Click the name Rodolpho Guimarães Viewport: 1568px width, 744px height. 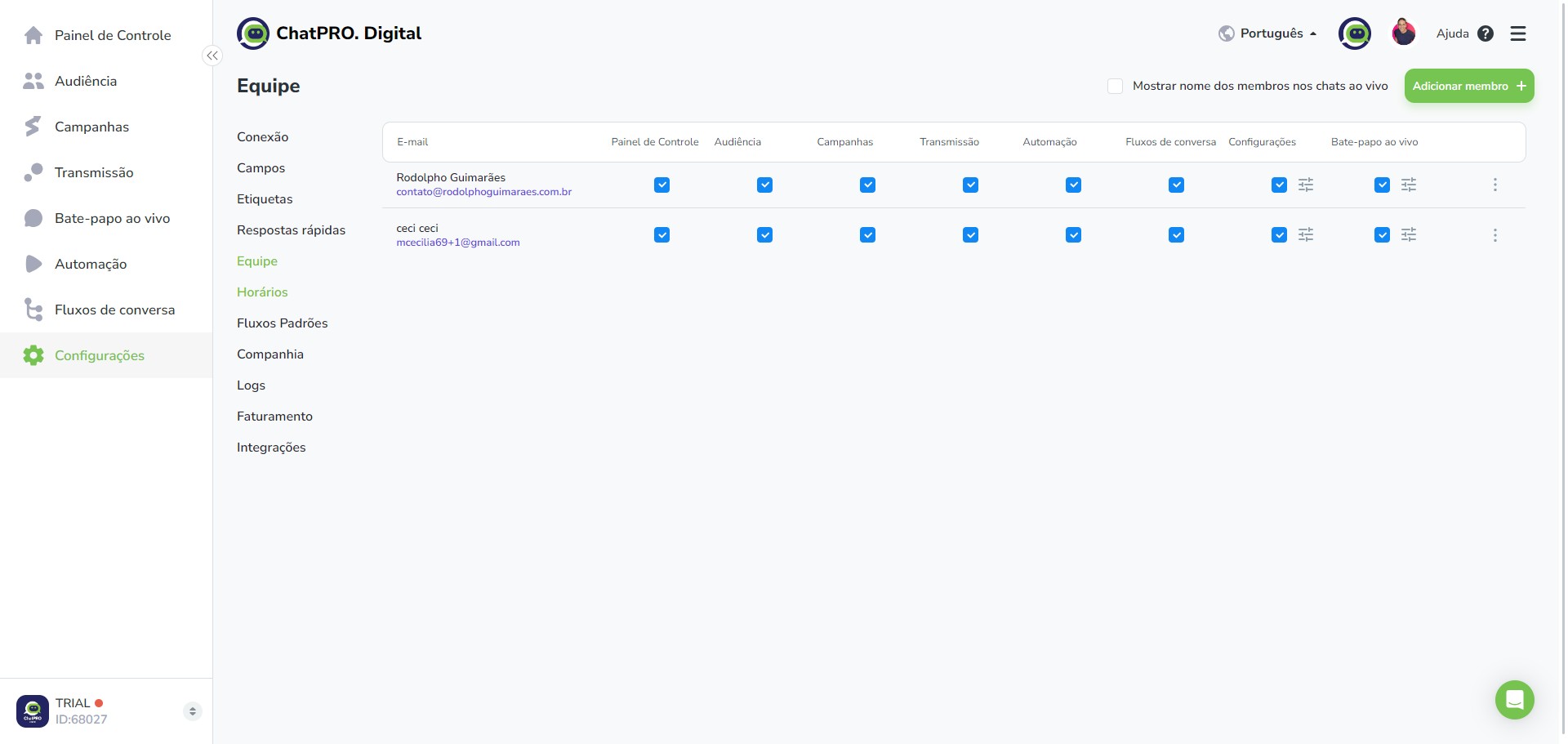[x=451, y=177]
